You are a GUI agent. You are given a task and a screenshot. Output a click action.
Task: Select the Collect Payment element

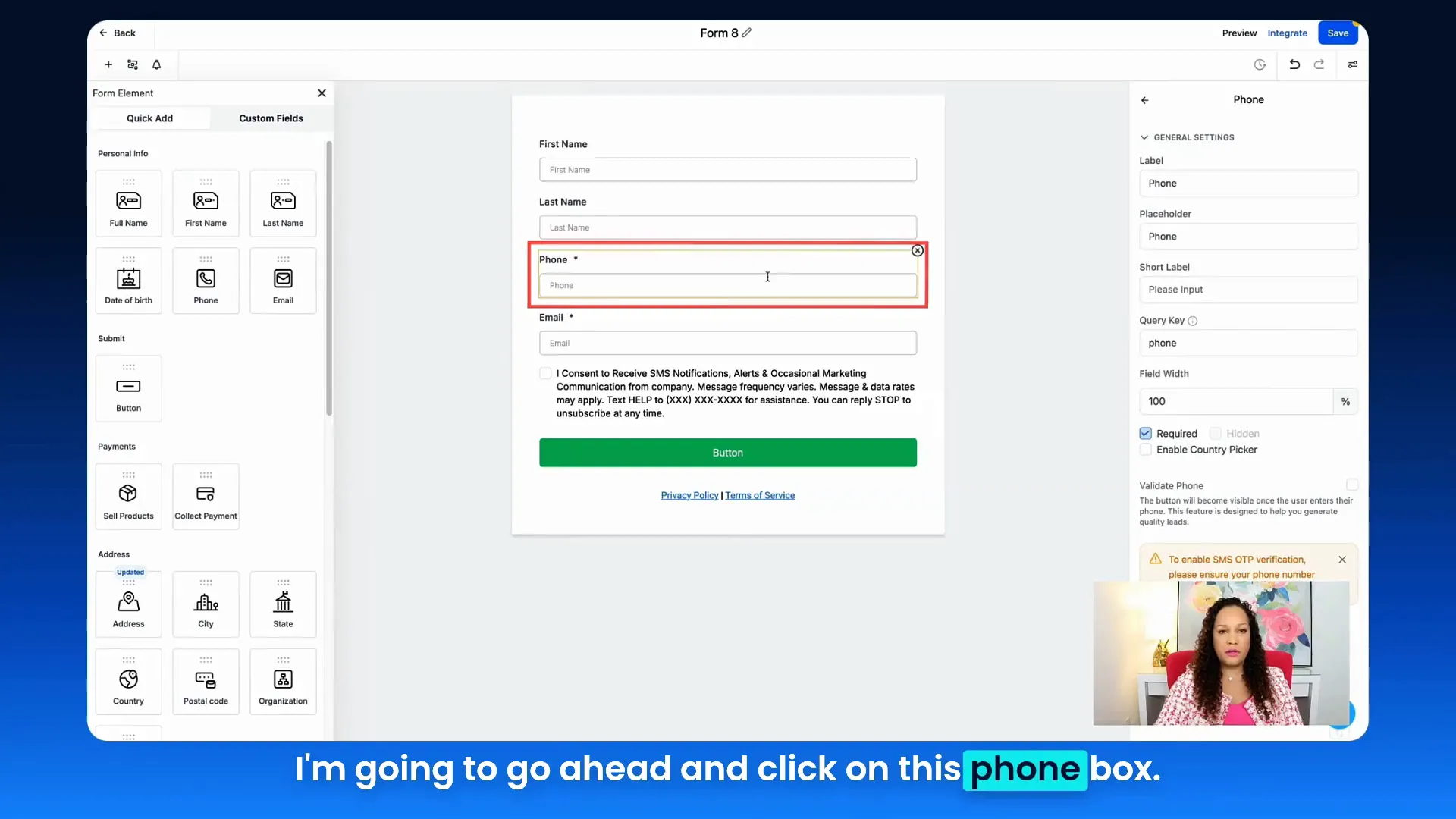[206, 496]
